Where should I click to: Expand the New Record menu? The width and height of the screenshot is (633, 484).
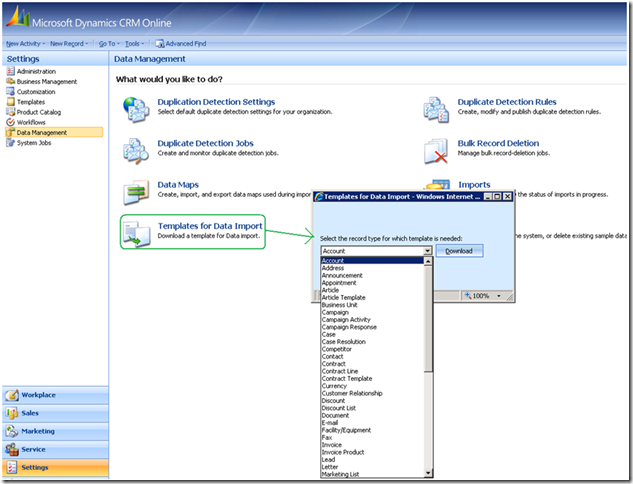pyautogui.click(x=70, y=44)
